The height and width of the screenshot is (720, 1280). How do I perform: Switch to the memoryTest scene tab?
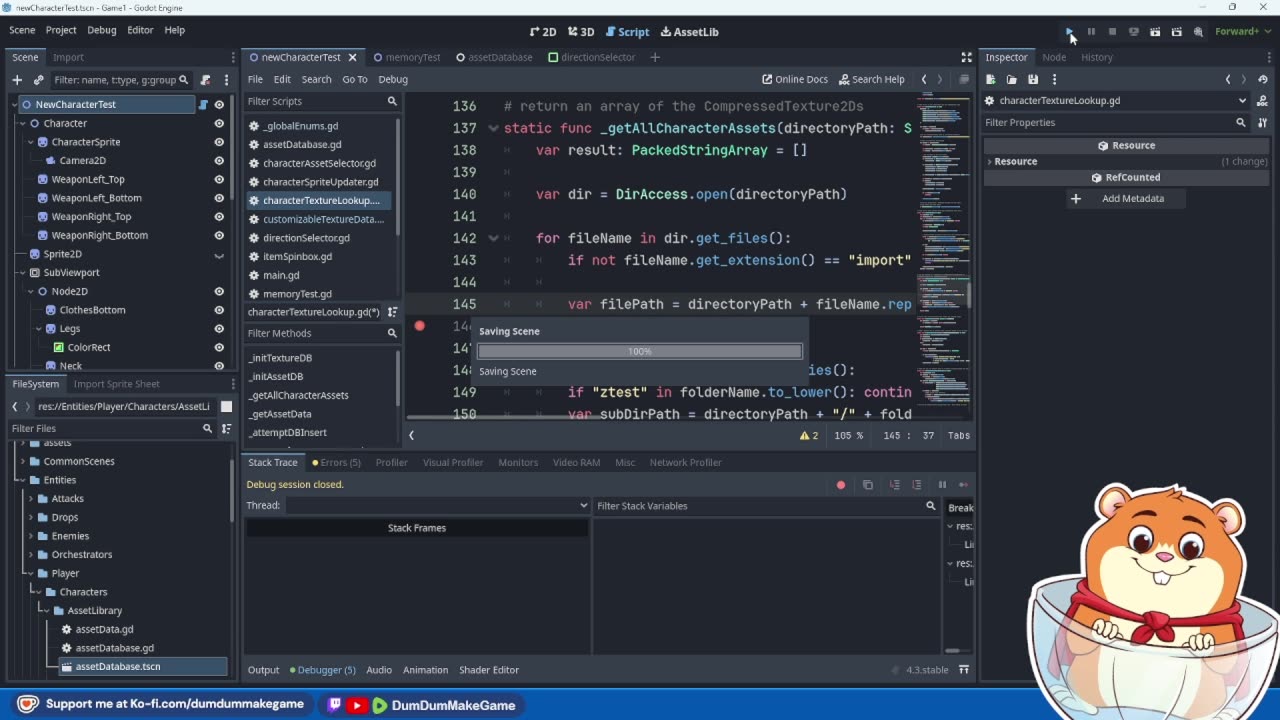point(407,57)
